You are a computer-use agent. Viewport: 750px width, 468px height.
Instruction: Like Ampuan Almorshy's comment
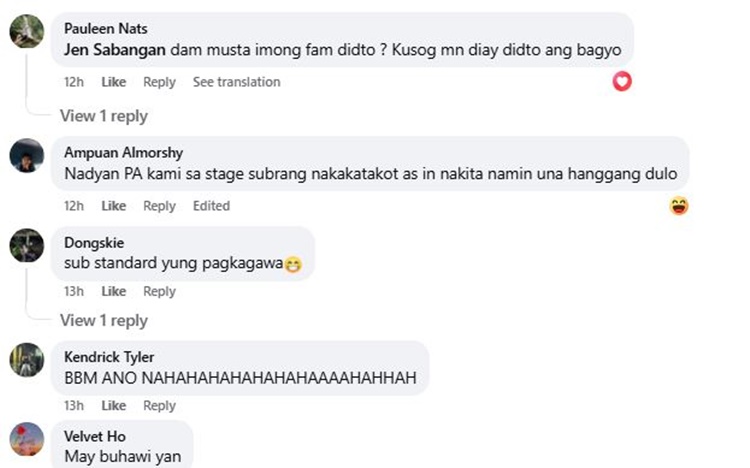pos(114,206)
